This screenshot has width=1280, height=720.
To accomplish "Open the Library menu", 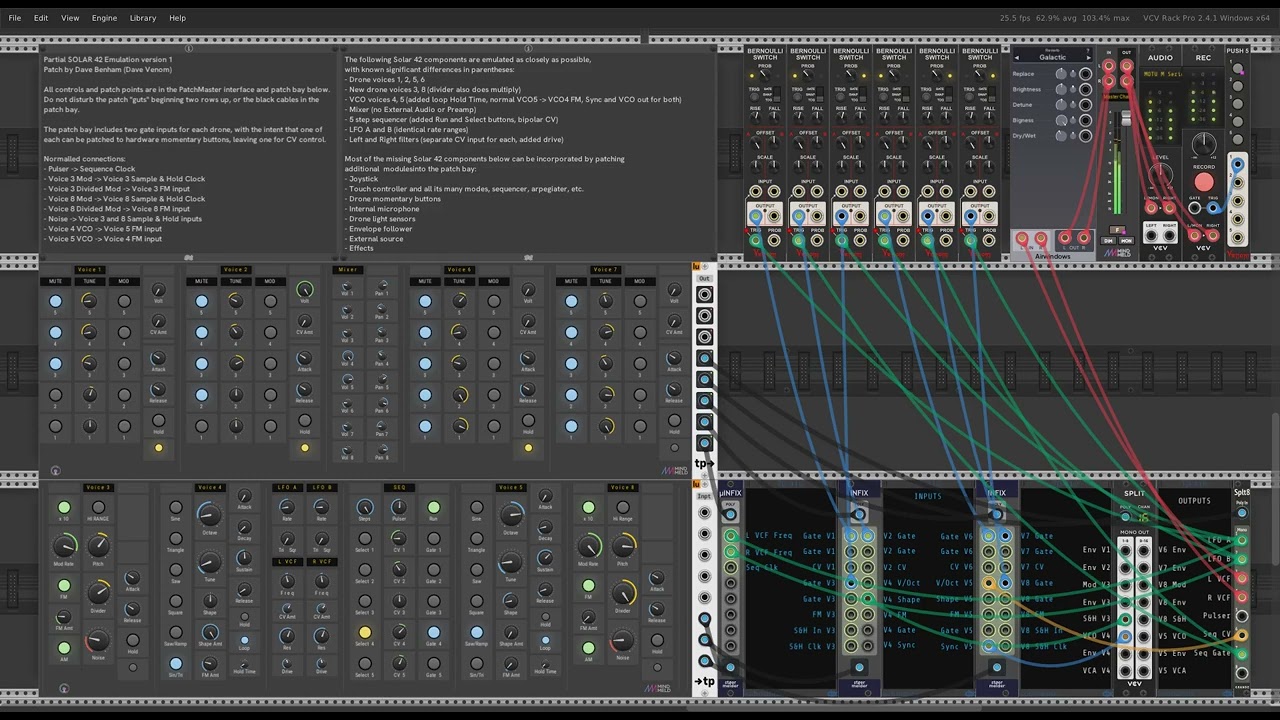I will tap(143, 18).
